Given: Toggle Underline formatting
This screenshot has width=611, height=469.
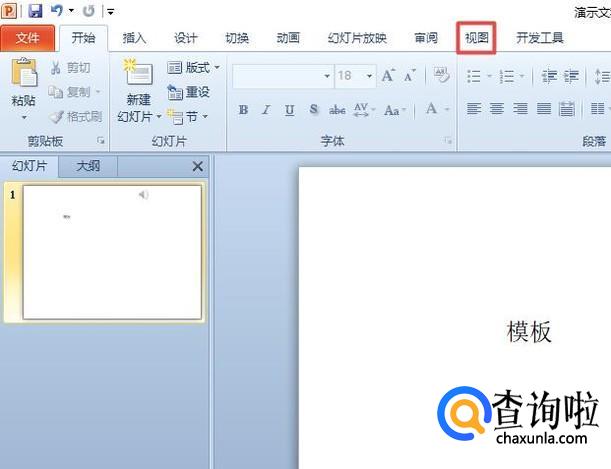Looking at the screenshot, I should coord(289,110).
